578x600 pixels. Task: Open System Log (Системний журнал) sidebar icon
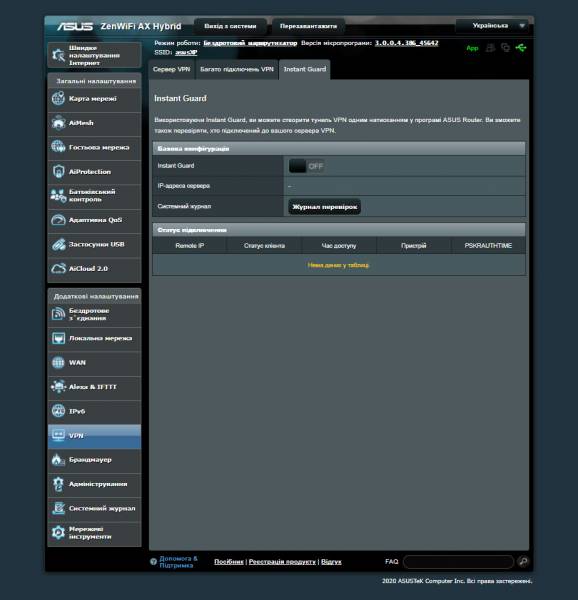point(59,508)
